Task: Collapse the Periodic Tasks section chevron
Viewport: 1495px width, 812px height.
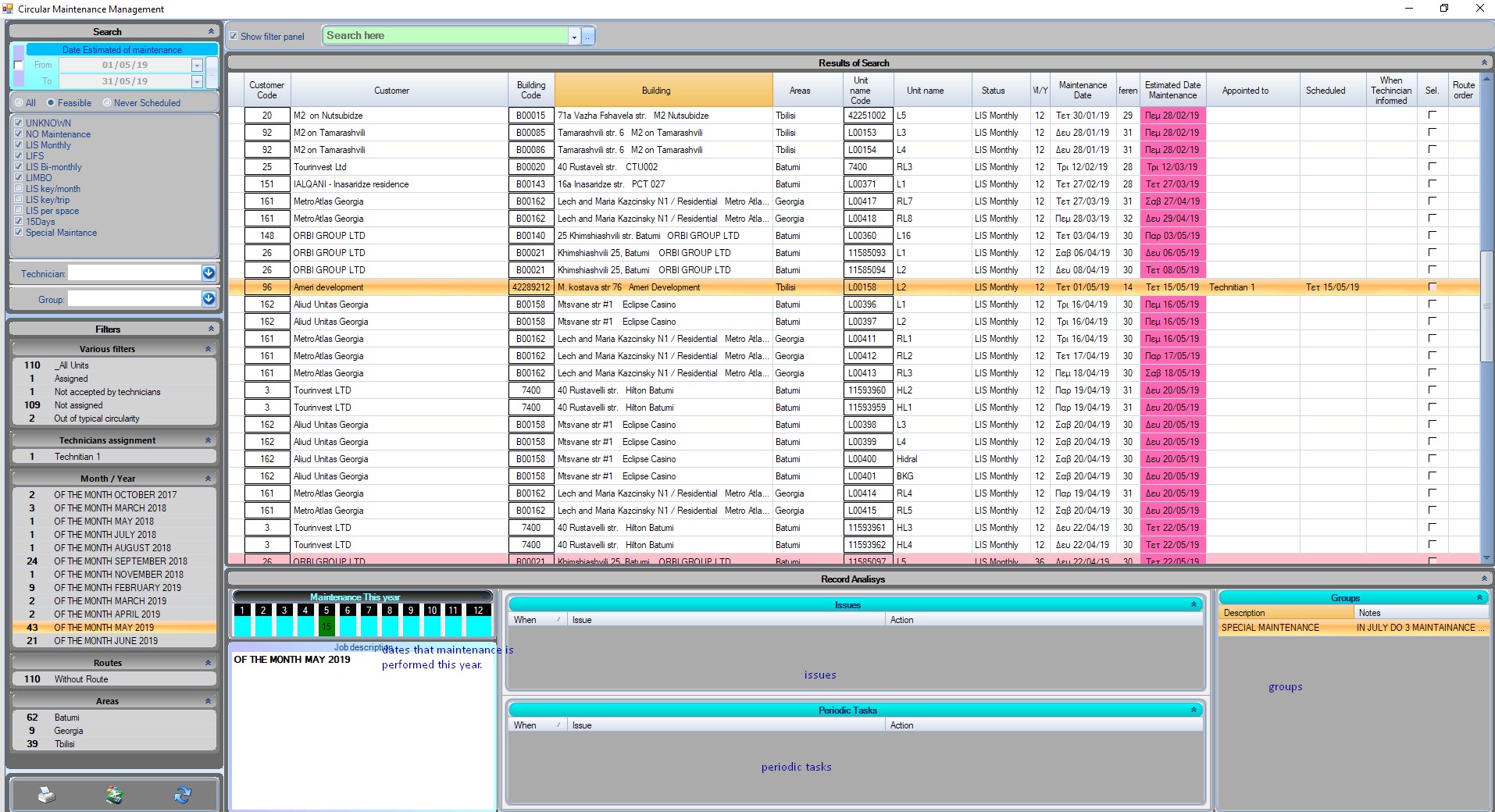Action: tap(1194, 710)
